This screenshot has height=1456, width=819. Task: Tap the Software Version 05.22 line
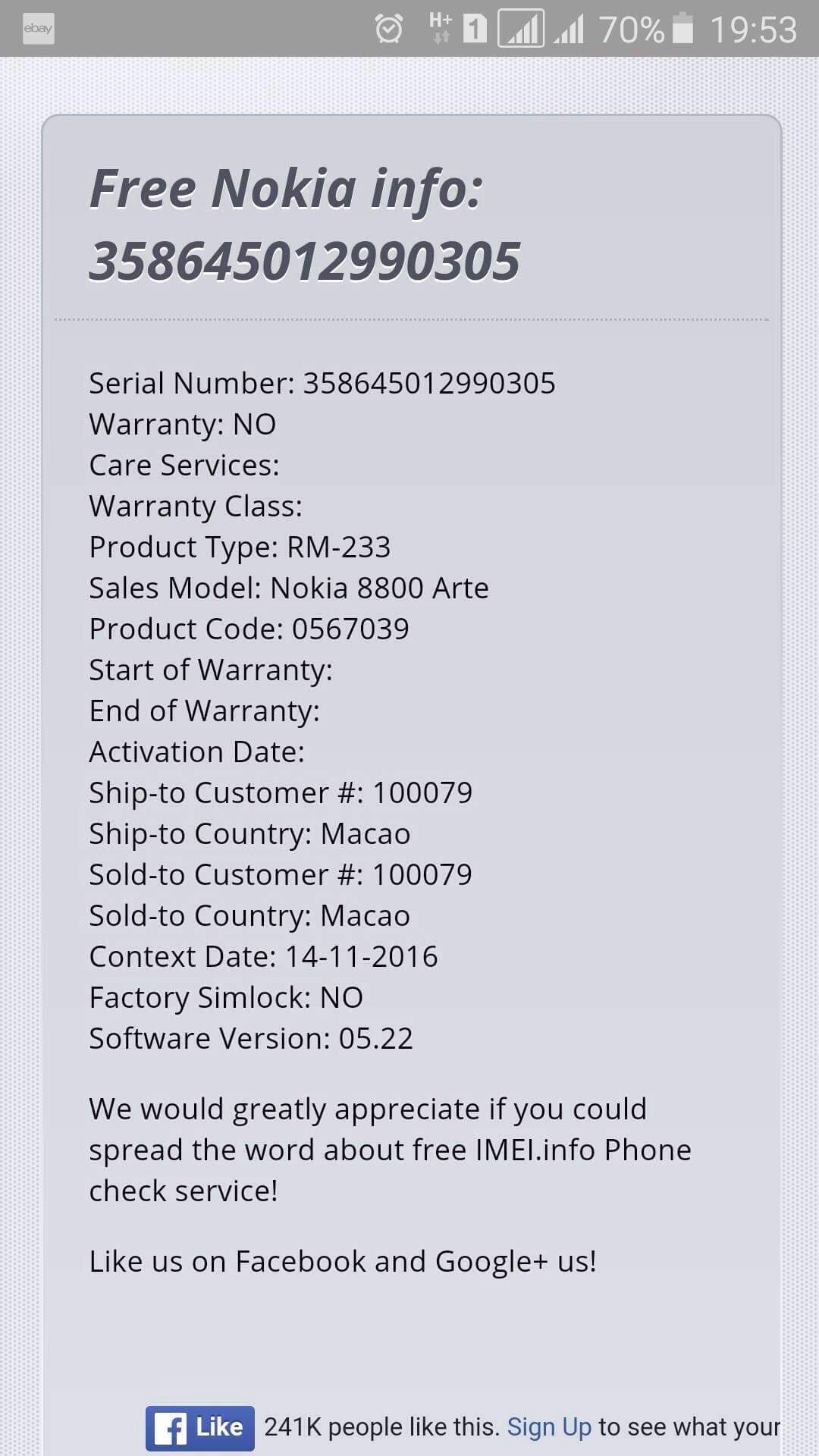coord(251,1038)
